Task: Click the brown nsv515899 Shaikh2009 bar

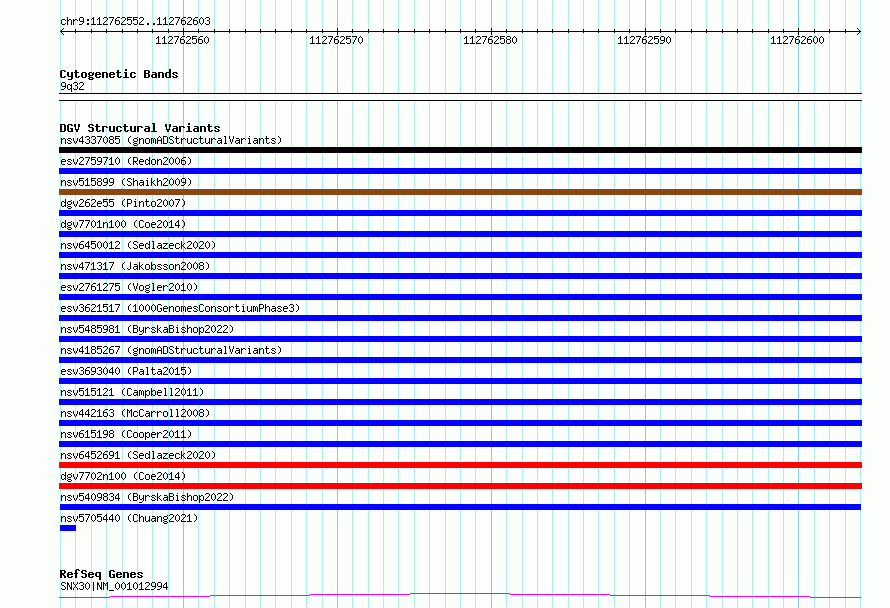Action: pyautogui.click(x=460, y=192)
